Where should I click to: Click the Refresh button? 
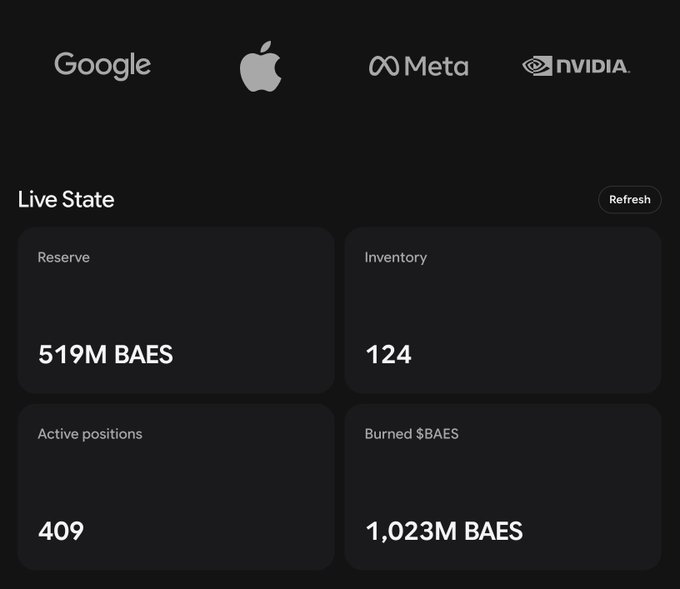click(x=630, y=200)
